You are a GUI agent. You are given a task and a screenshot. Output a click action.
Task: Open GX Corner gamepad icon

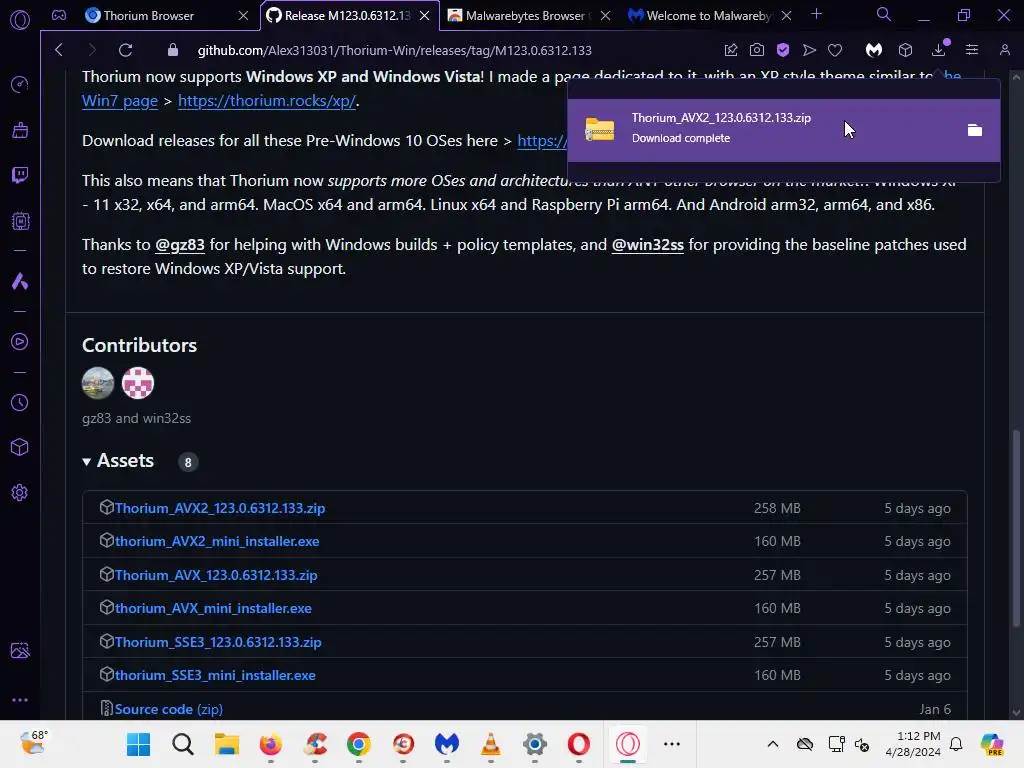click(59, 15)
